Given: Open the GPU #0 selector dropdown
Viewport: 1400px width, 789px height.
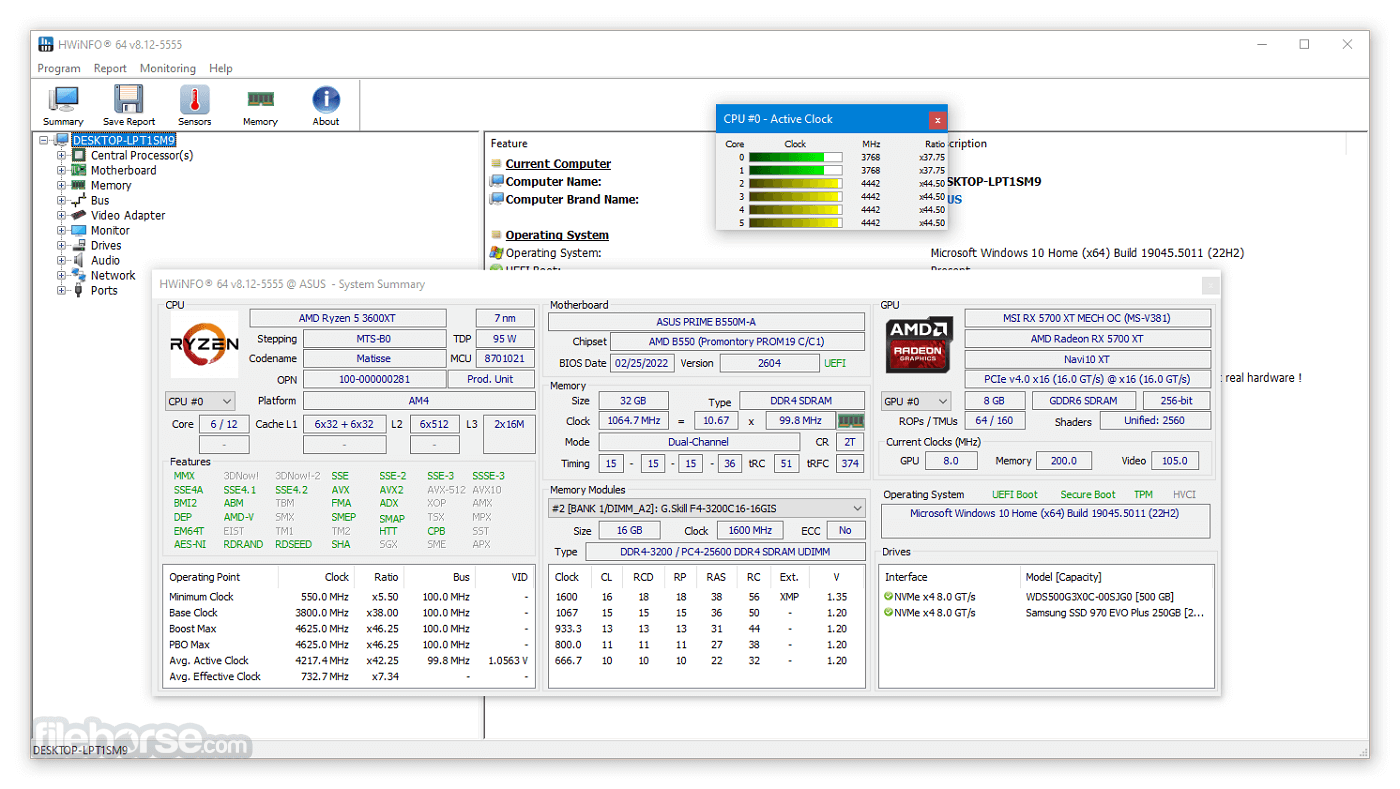Looking at the screenshot, I should pyautogui.click(x=916, y=401).
